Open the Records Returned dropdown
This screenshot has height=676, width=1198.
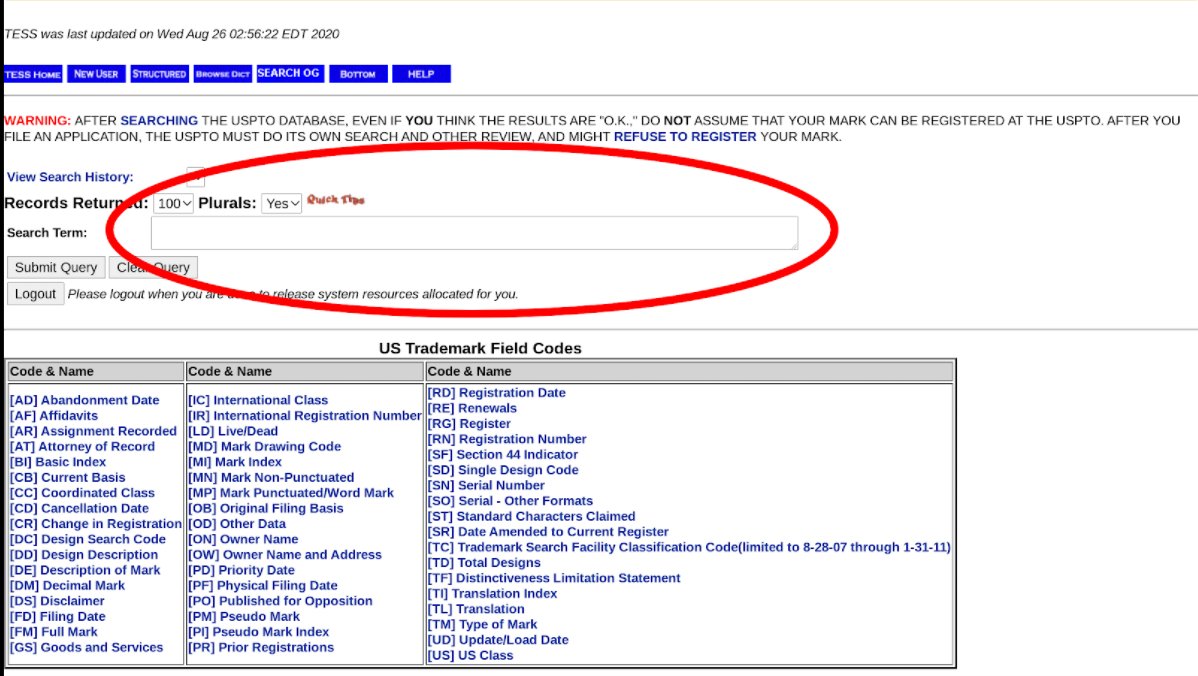coord(173,203)
